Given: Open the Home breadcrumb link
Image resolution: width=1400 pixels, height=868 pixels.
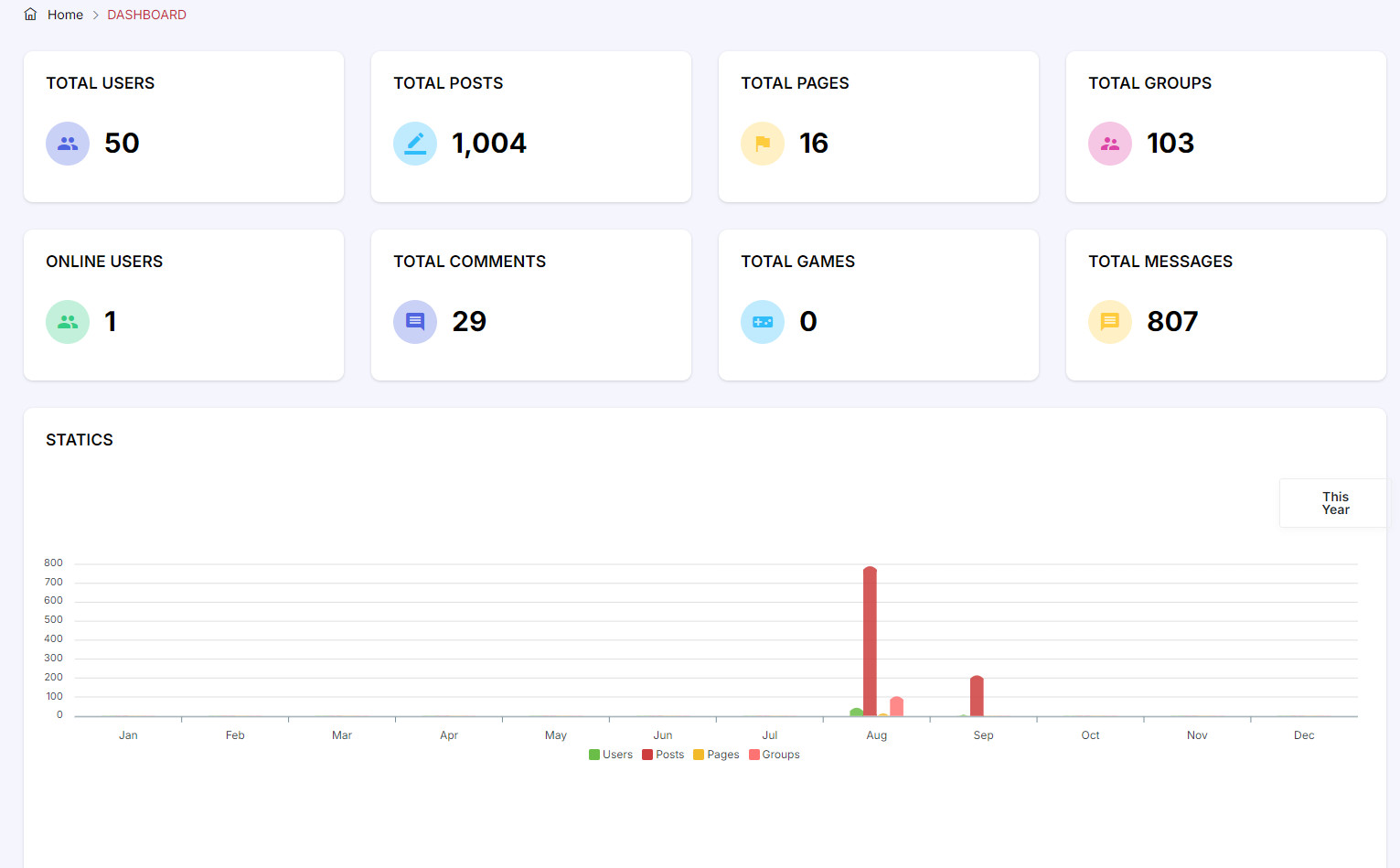Looking at the screenshot, I should click(65, 15).
